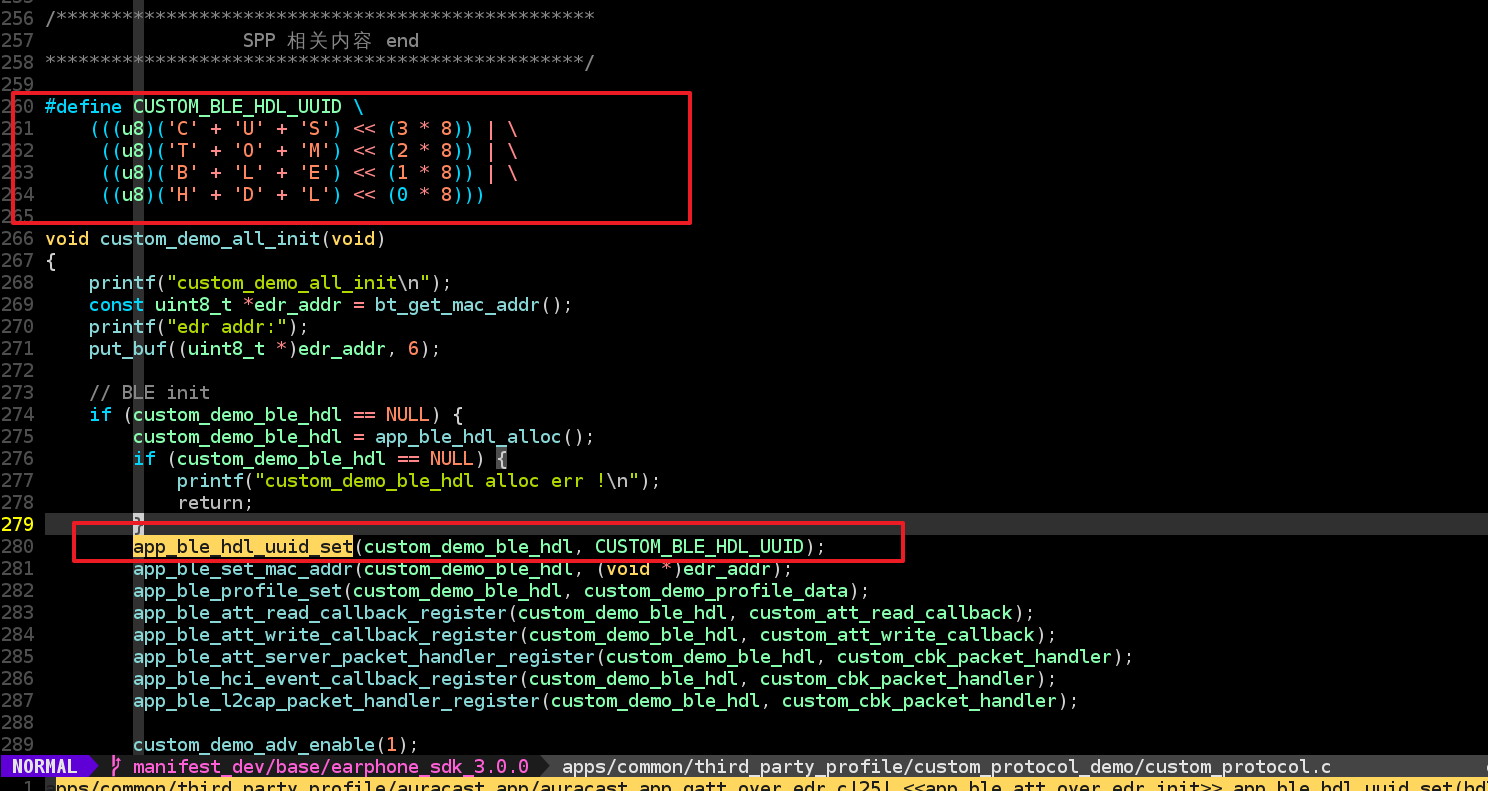Screen dimensions: 1488x791
Task: Click the 'T' + 'O' + 'M' macro line
Action: (x=309, y=151)
